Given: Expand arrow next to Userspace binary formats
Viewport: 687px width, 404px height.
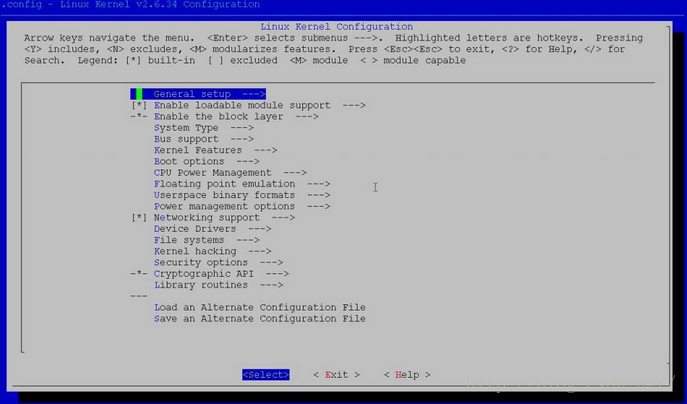Looking at the screenshot, I should [319, 195].
